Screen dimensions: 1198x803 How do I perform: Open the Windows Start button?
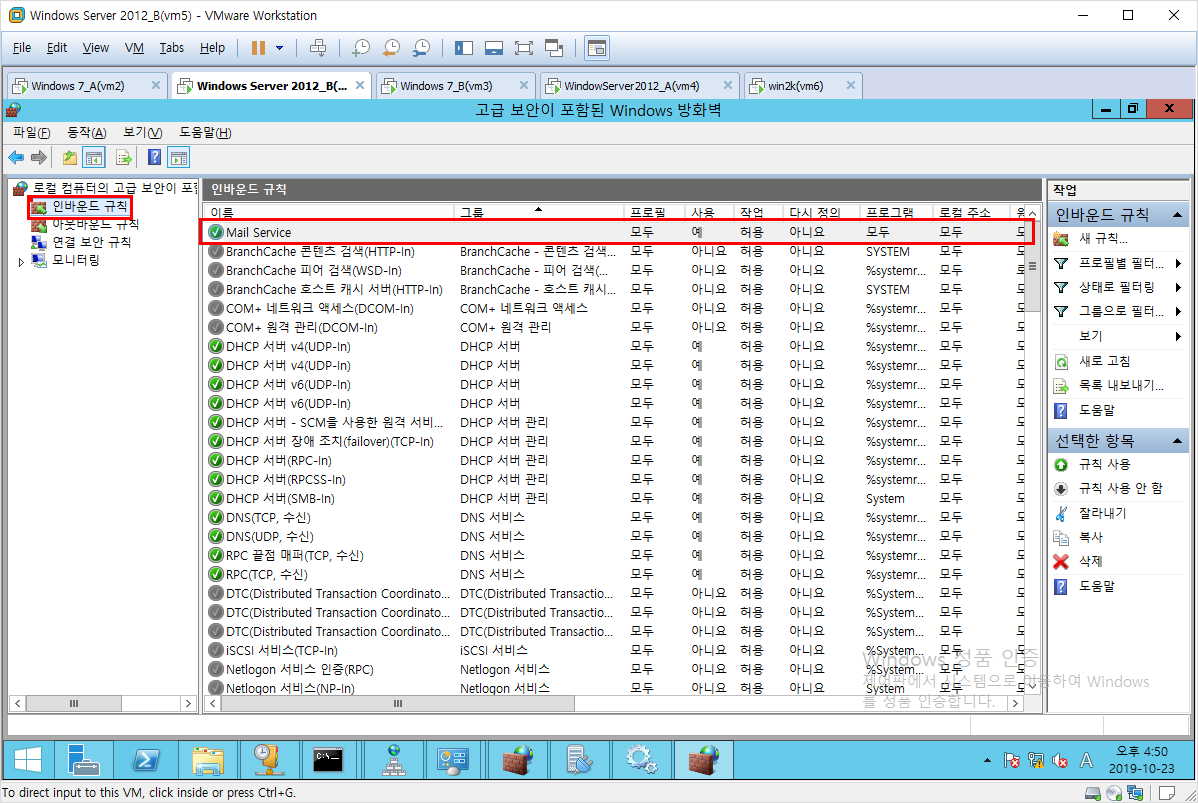(28, 760)
